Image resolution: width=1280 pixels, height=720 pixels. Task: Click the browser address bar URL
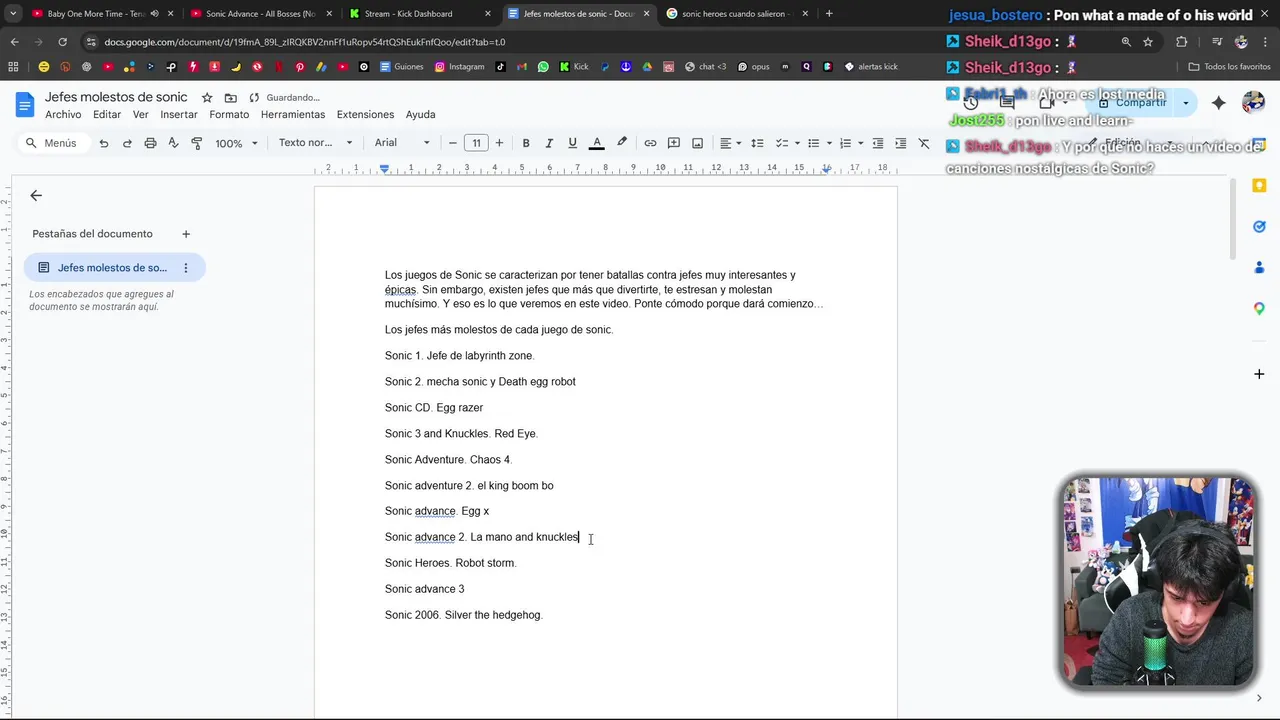pos(305,42)
